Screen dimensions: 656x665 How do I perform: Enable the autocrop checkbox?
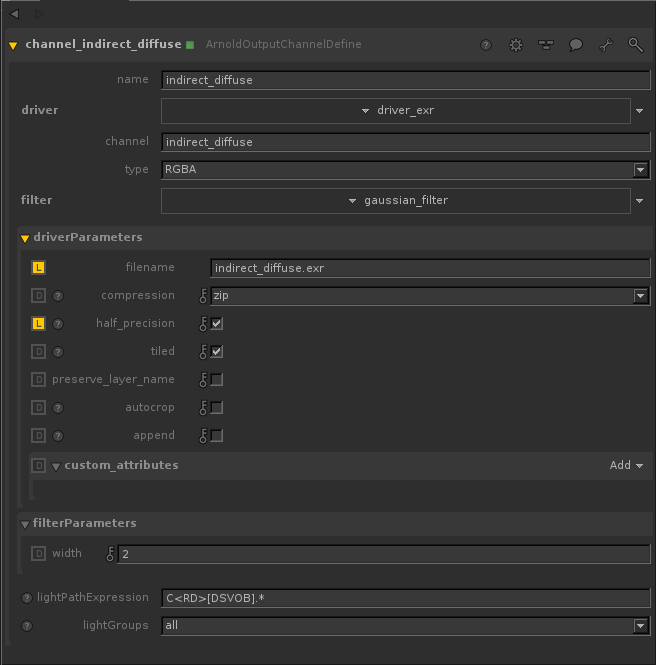(x=217, y=408)
